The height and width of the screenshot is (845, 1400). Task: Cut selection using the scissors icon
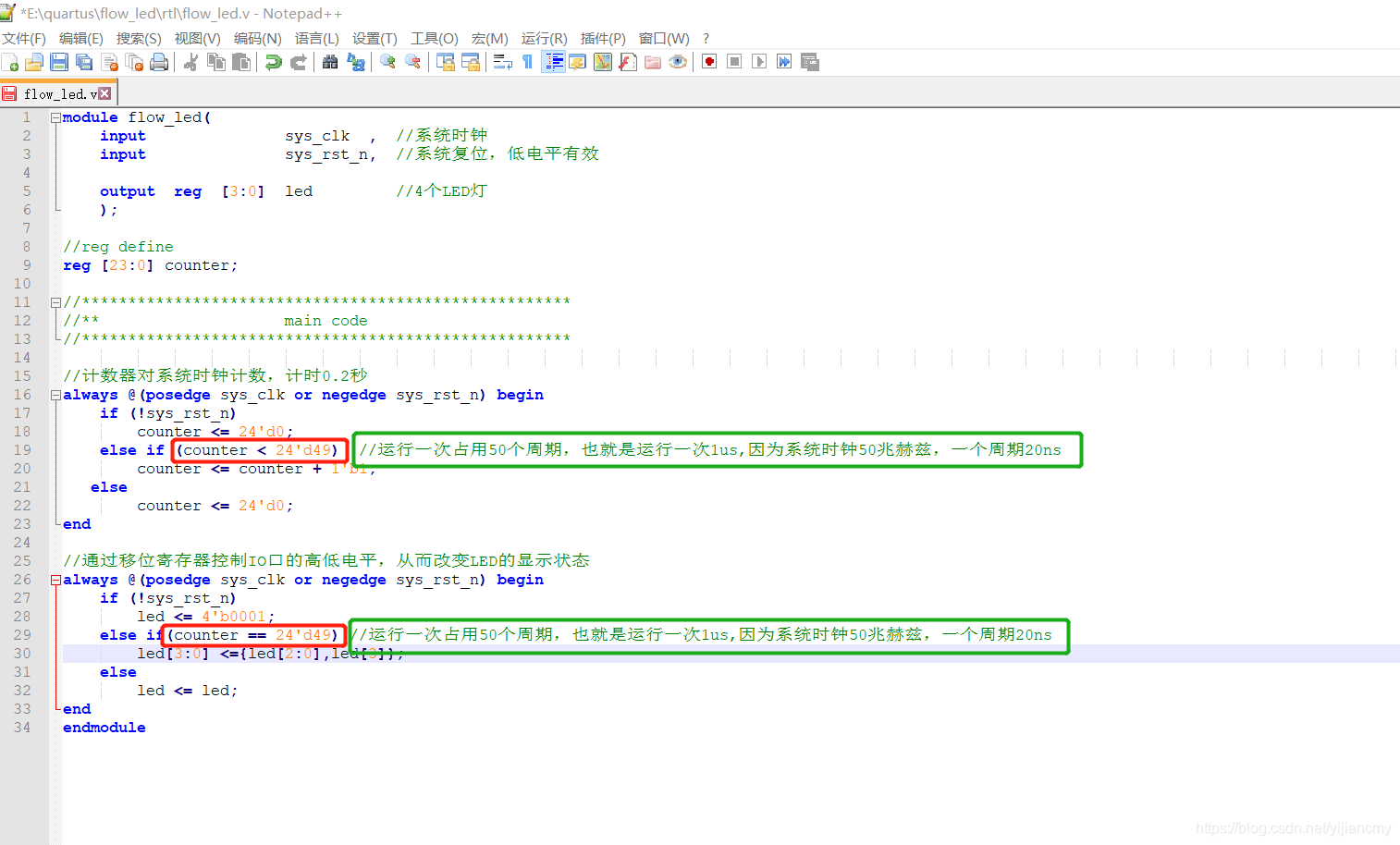click(x=191, y=62)
